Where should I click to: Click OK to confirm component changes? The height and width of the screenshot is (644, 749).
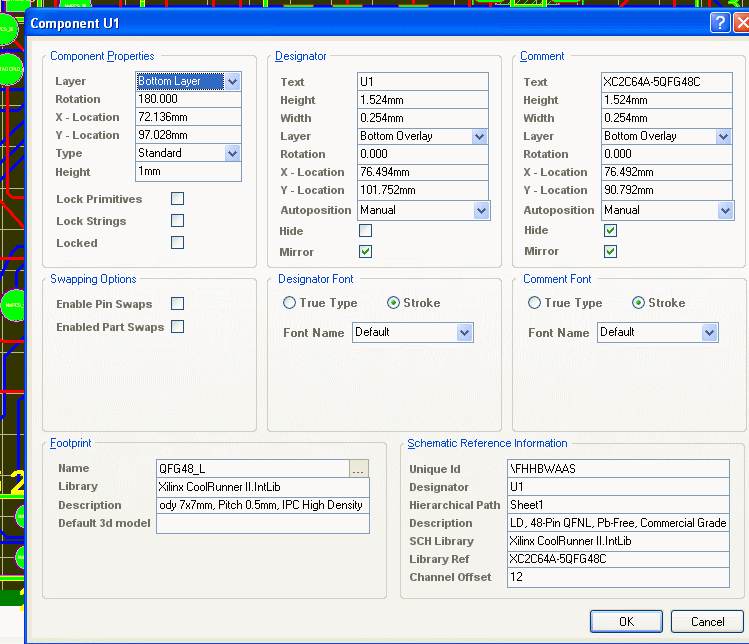click(626, 622)
